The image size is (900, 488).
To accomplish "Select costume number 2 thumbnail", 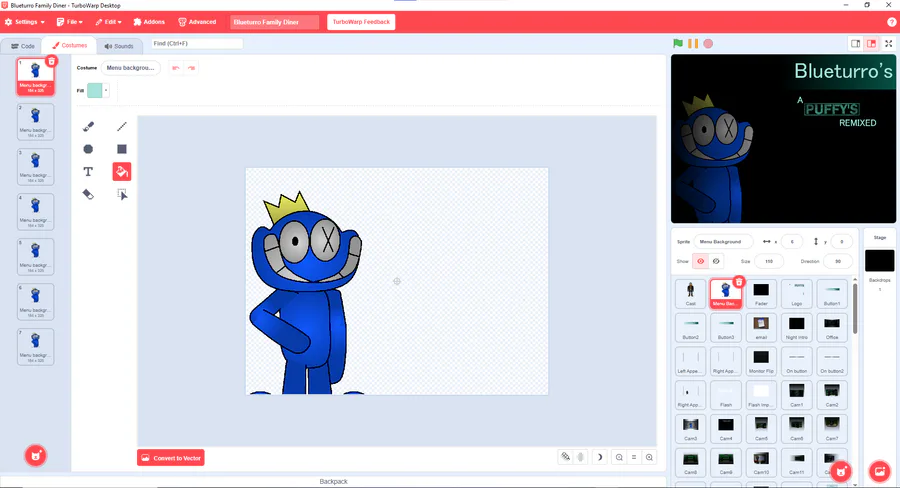I will click(x=36, y=122).
